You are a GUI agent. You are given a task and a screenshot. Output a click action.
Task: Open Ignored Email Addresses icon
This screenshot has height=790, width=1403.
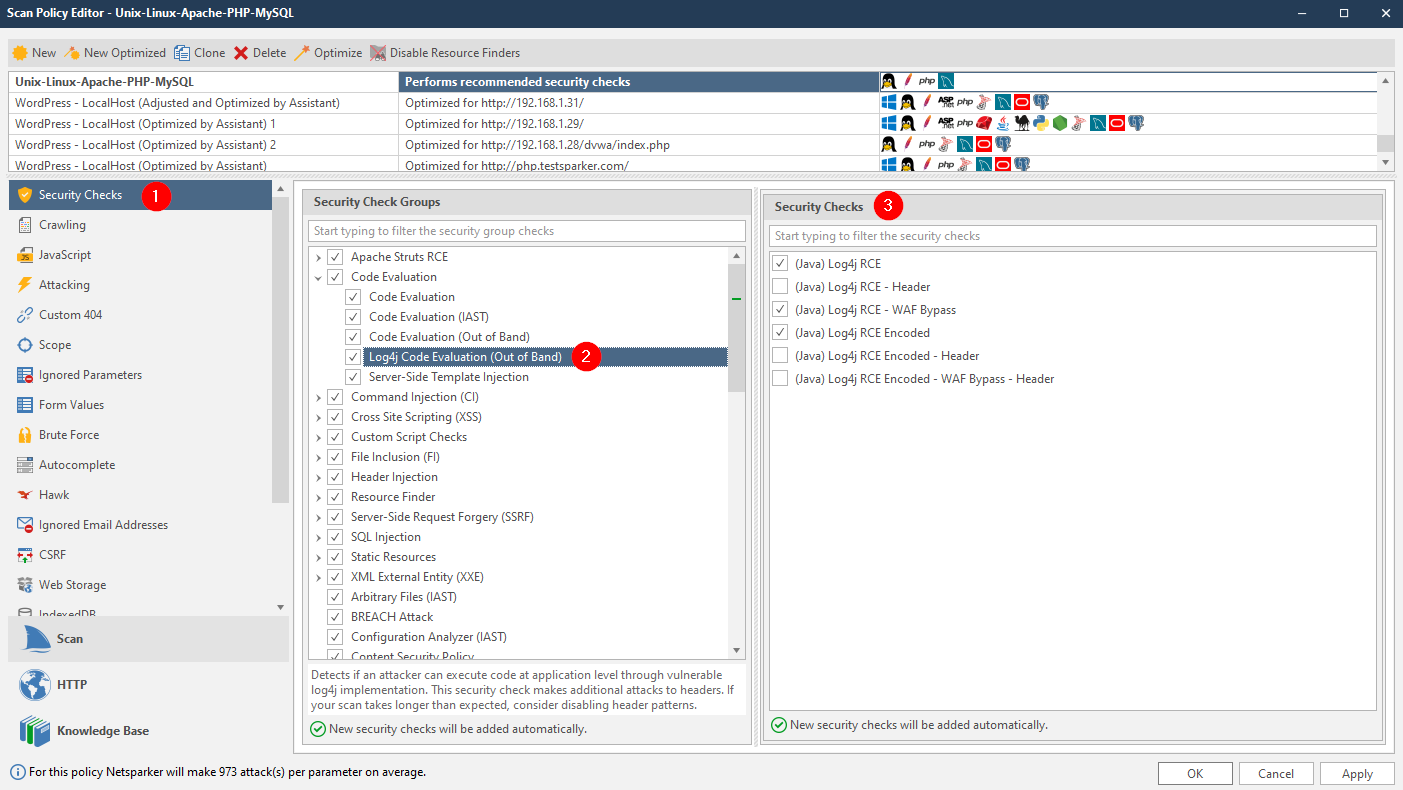click(25, 525)
